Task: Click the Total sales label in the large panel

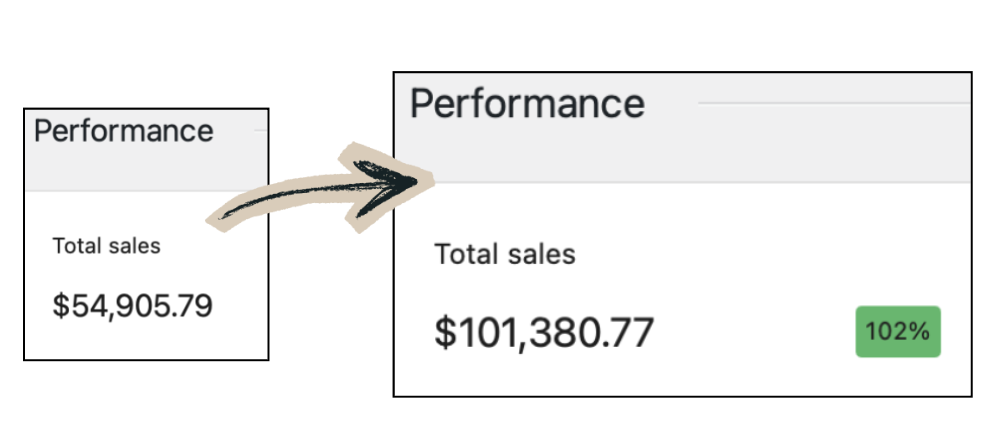Action: [x=505, y=254]
